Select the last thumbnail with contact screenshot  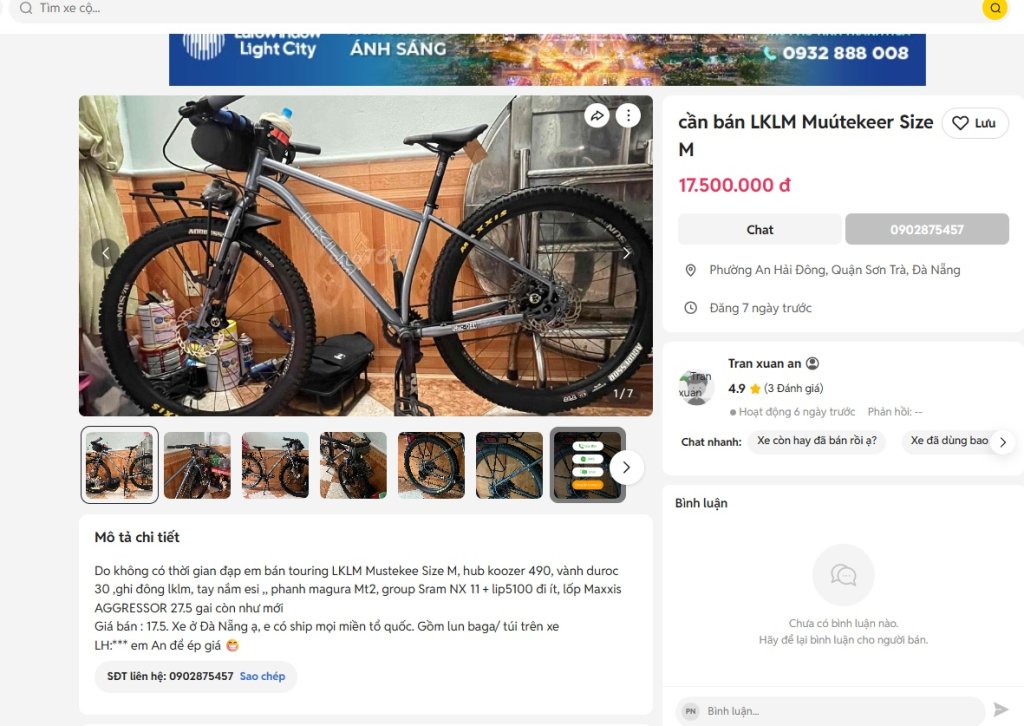[588, 465]
